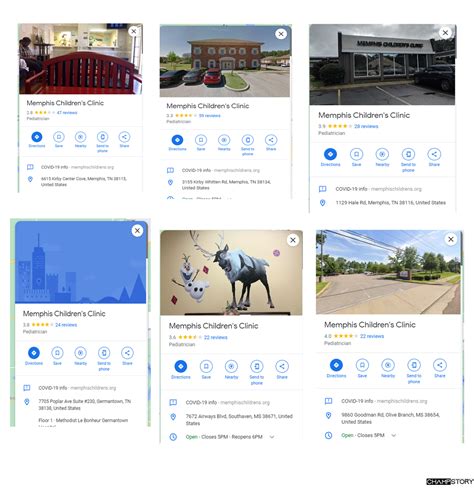Save the Poplar Ave Germantown clinic
474x488 pixels.
click(x=57, y=353)
